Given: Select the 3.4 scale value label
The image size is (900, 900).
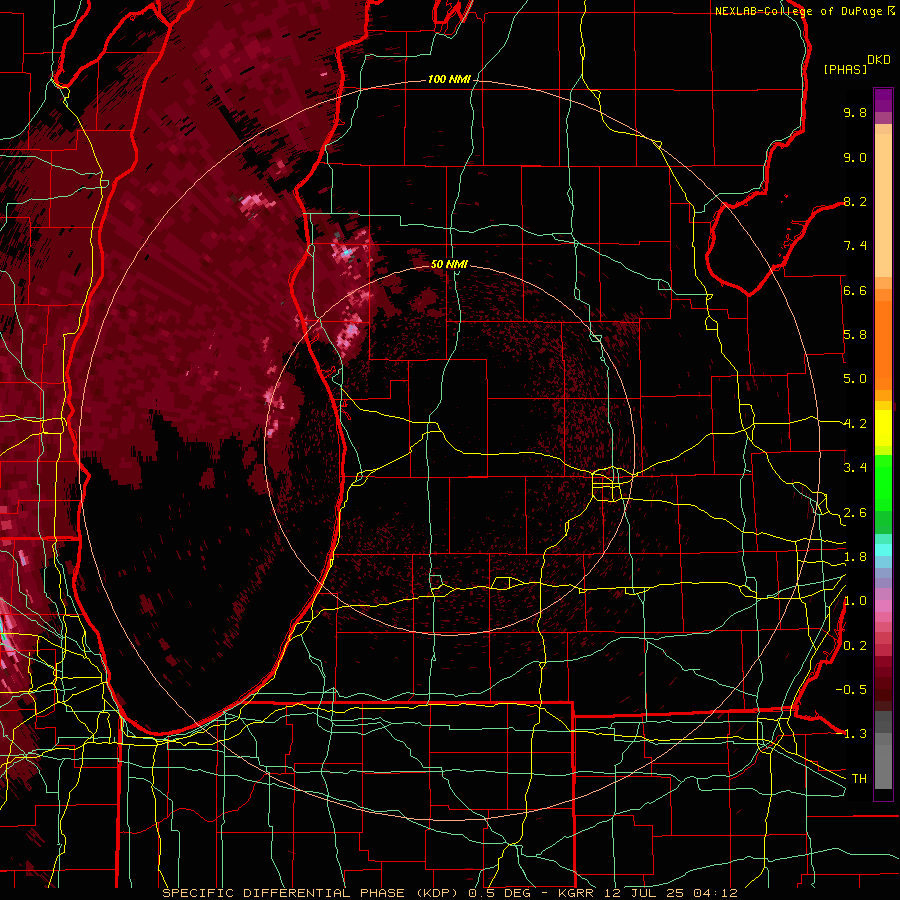Looking at the screenshot, I should [x=855, y=468].
